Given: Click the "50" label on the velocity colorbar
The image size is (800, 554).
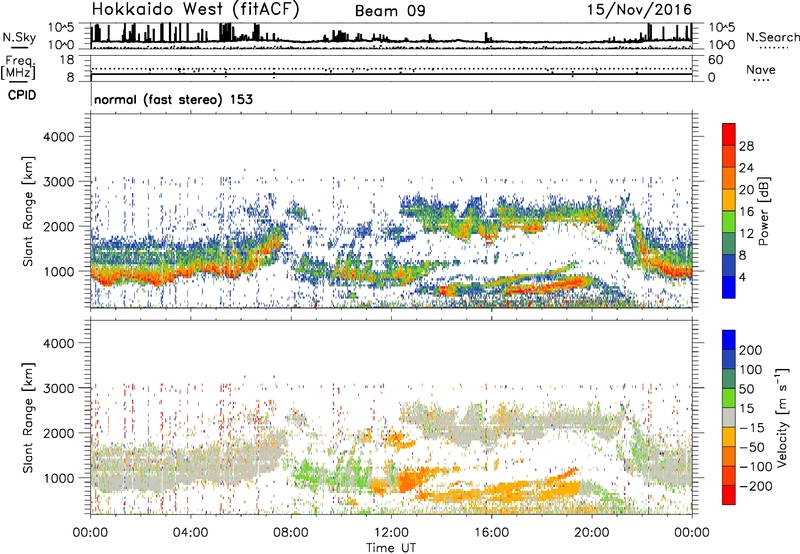Looking at the screenshot, I should [747, 389].
